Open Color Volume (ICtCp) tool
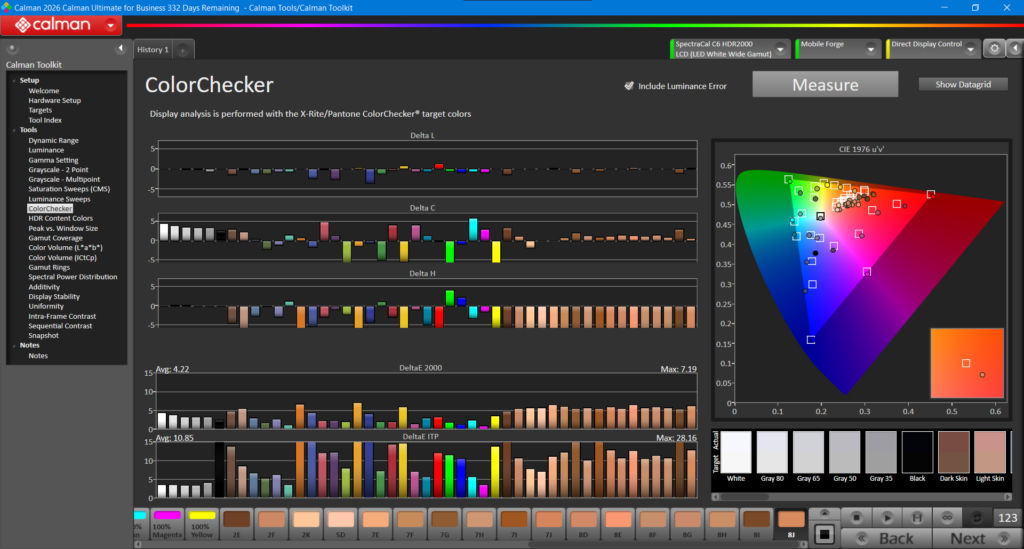Screen dimensions: 1024x549 (62, 257)
